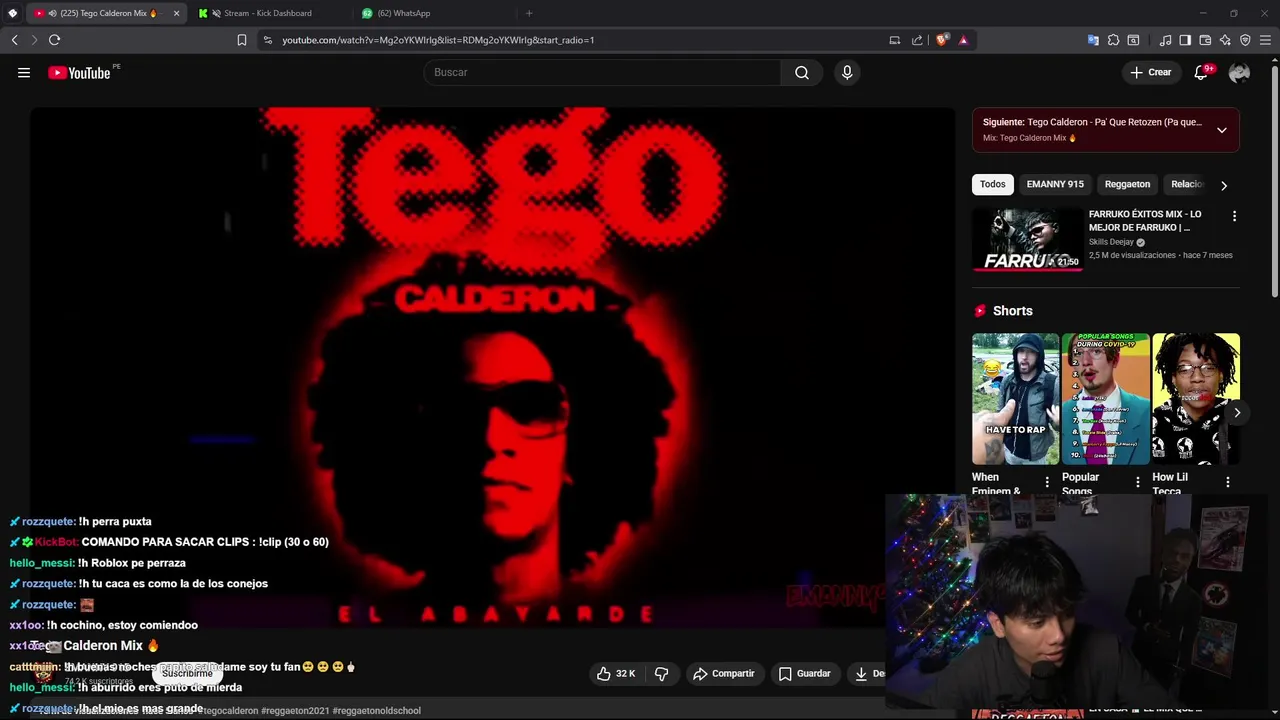1280x720 pixels.
Task: Open the Skills Deejay channel link
Action: [x=1111, y=242]
